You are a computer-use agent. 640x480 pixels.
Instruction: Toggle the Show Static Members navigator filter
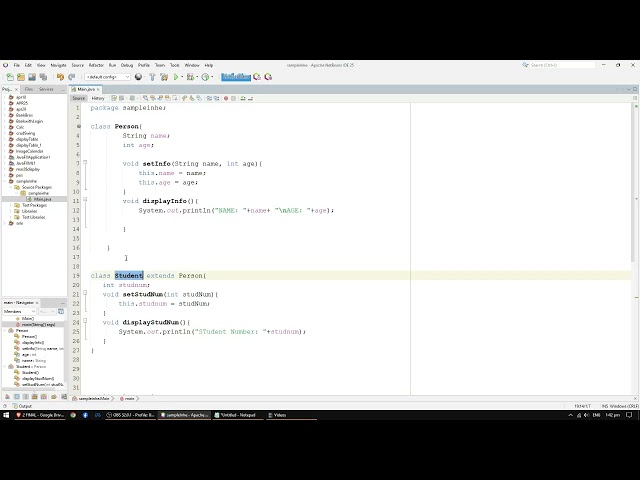coord(26,397)
